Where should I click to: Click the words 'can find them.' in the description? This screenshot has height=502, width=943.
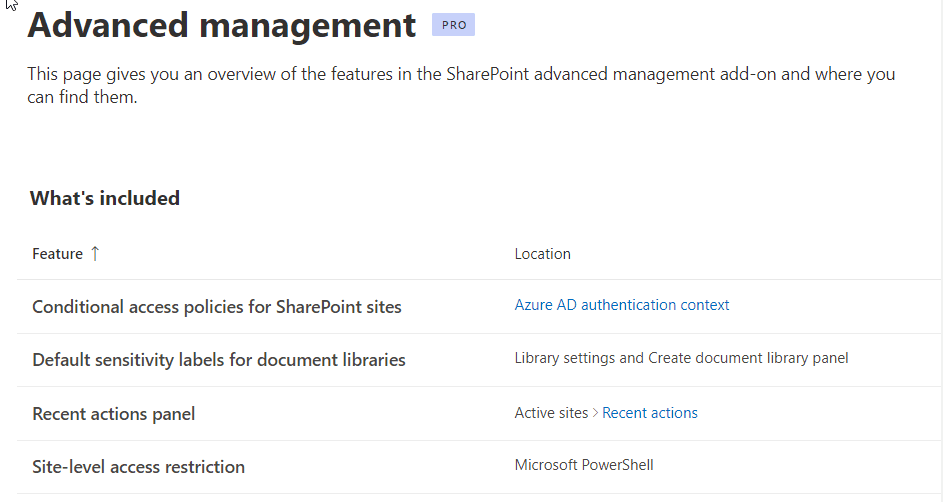[x=82, y=97]
